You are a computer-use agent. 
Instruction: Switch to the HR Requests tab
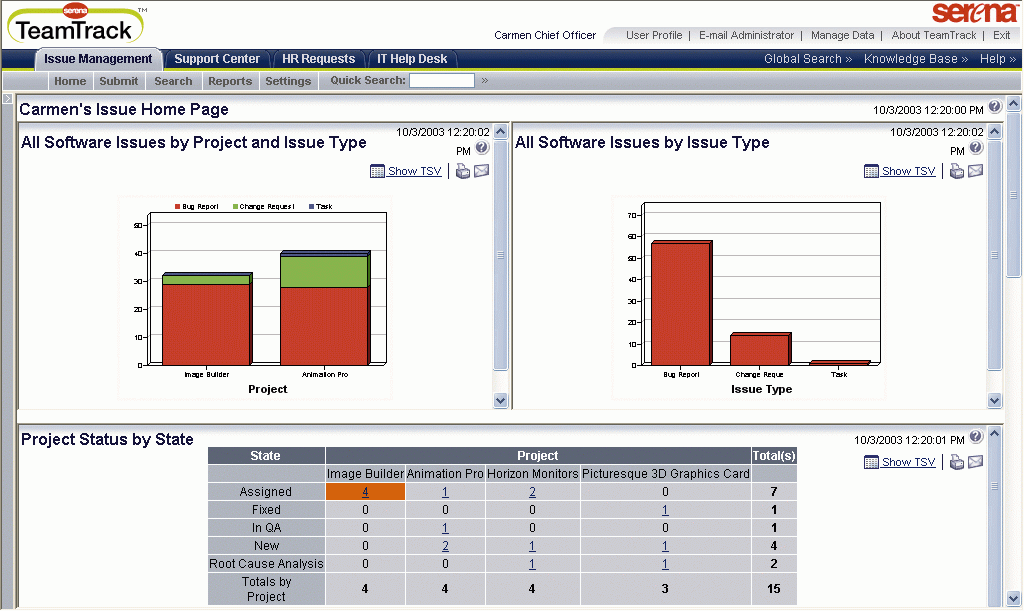tap(319, 59)
